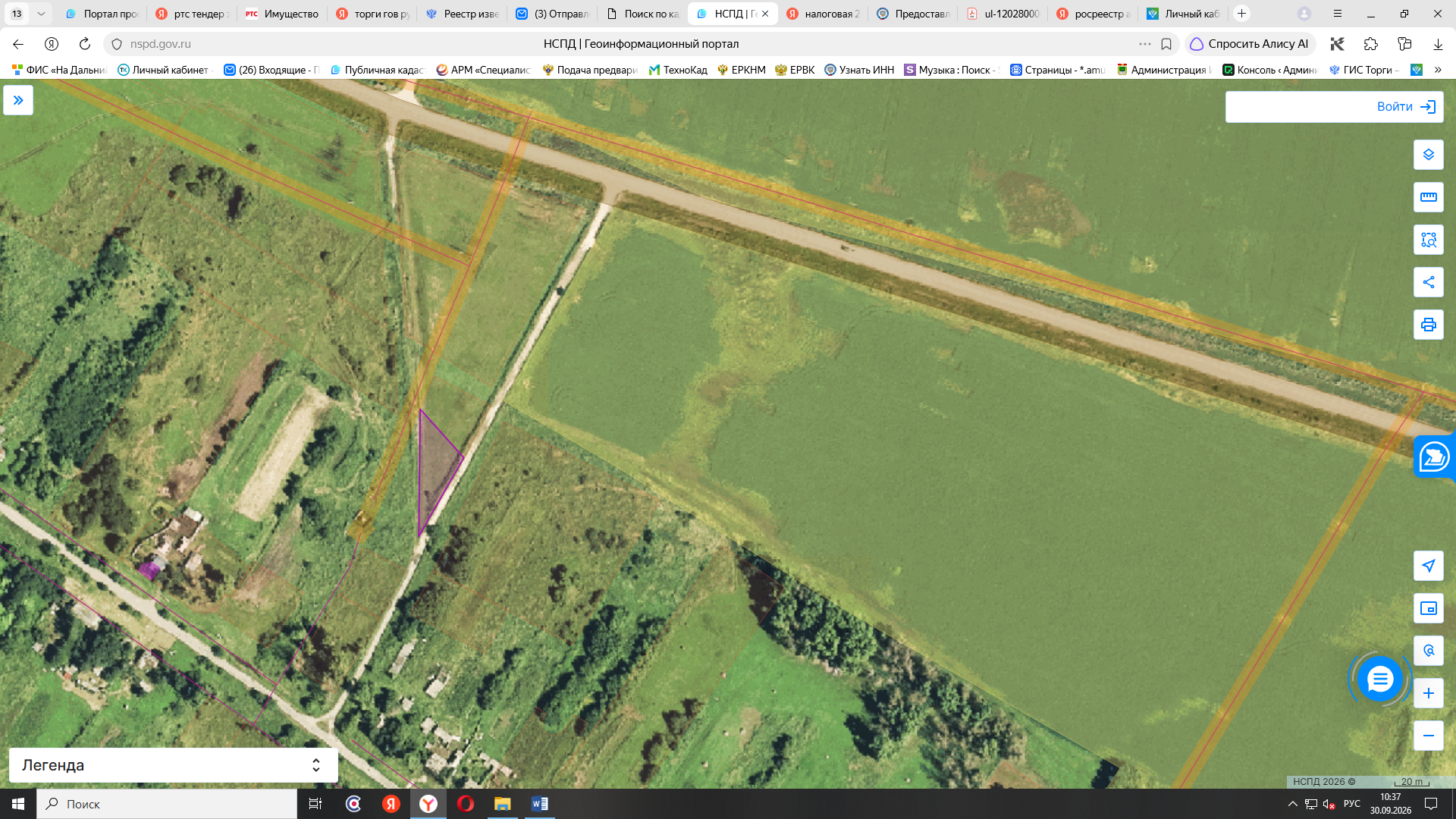Switch РУС keyboard language indicator

(x=1351, y=804)
